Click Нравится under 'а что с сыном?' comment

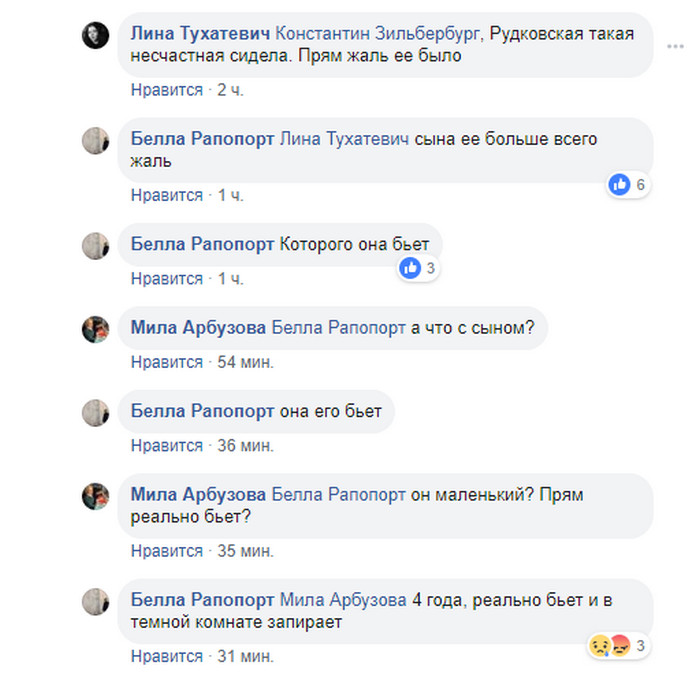pos(167,362)
